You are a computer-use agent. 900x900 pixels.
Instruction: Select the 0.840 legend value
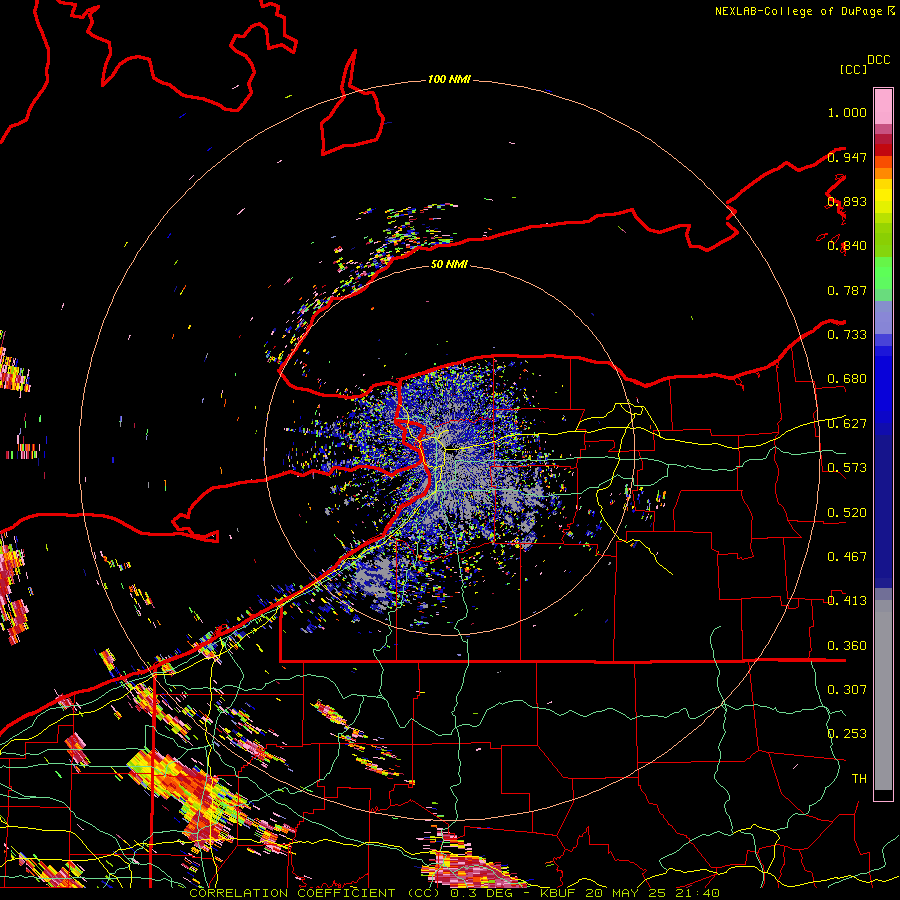[x=847, y=246]
